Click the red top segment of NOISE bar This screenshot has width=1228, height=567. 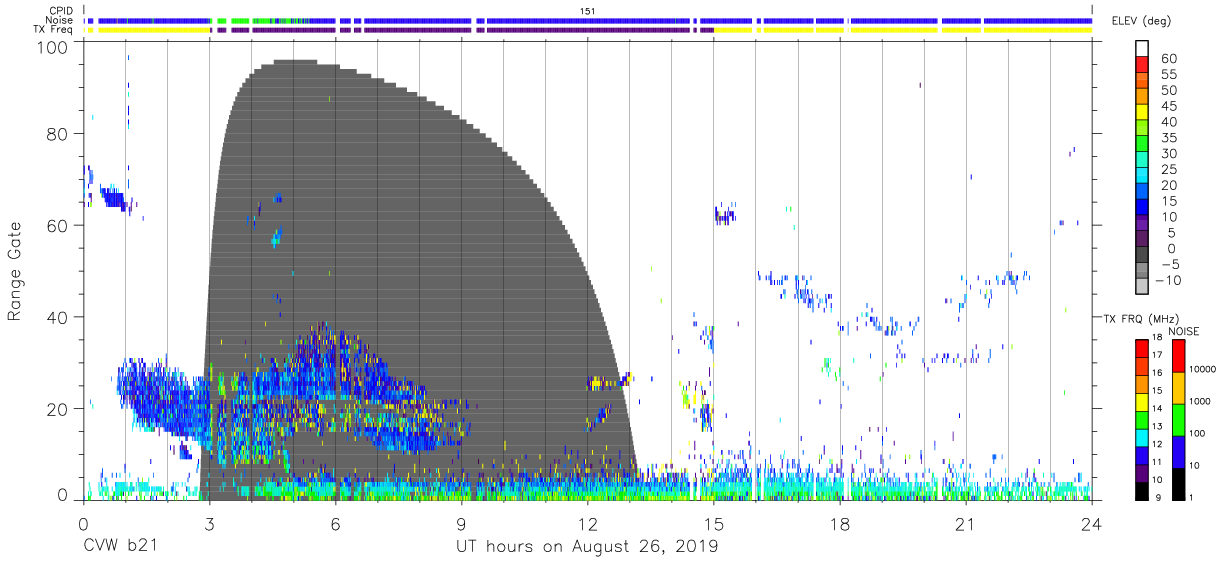[1177, 356]
